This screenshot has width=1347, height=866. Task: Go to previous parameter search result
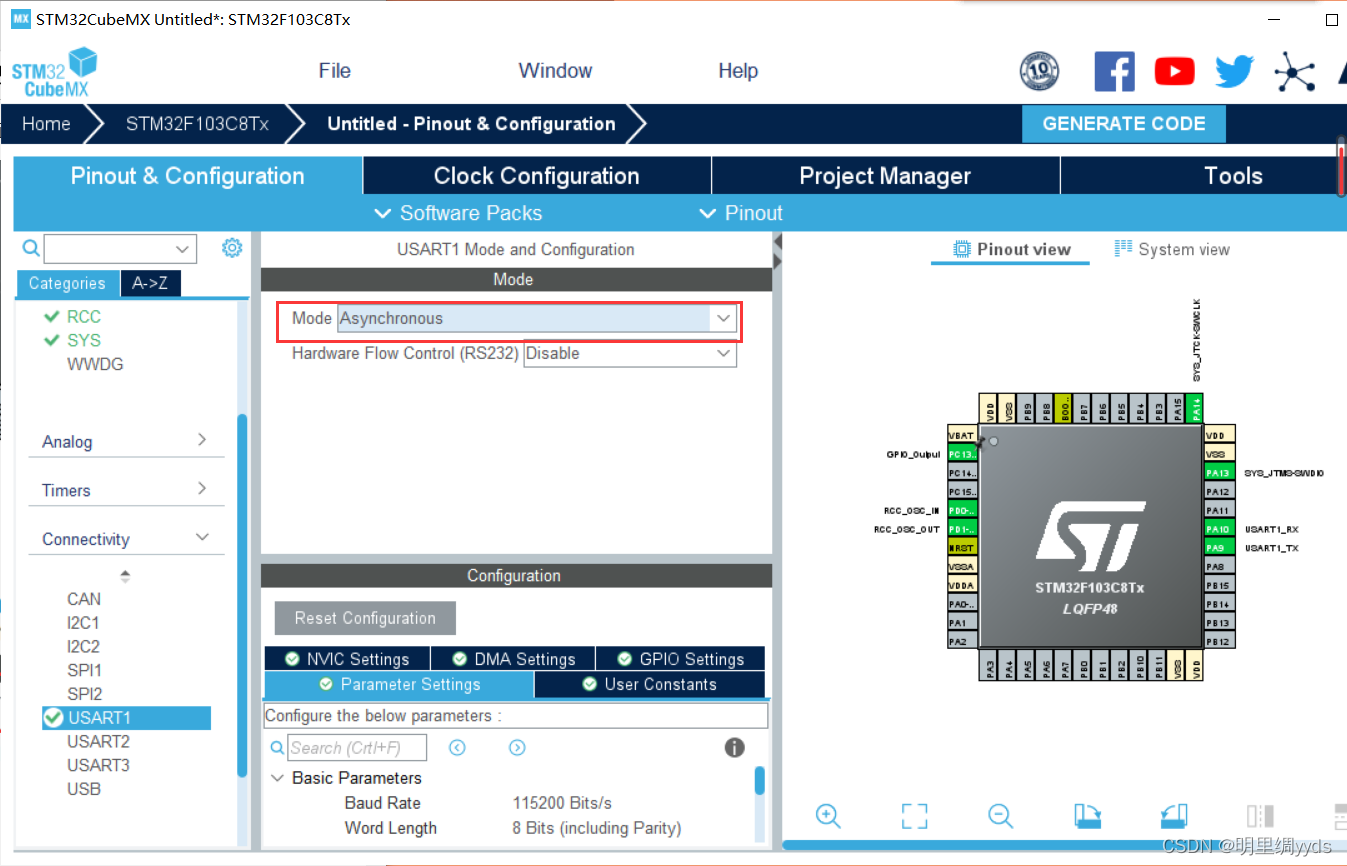tap(457, 747)
